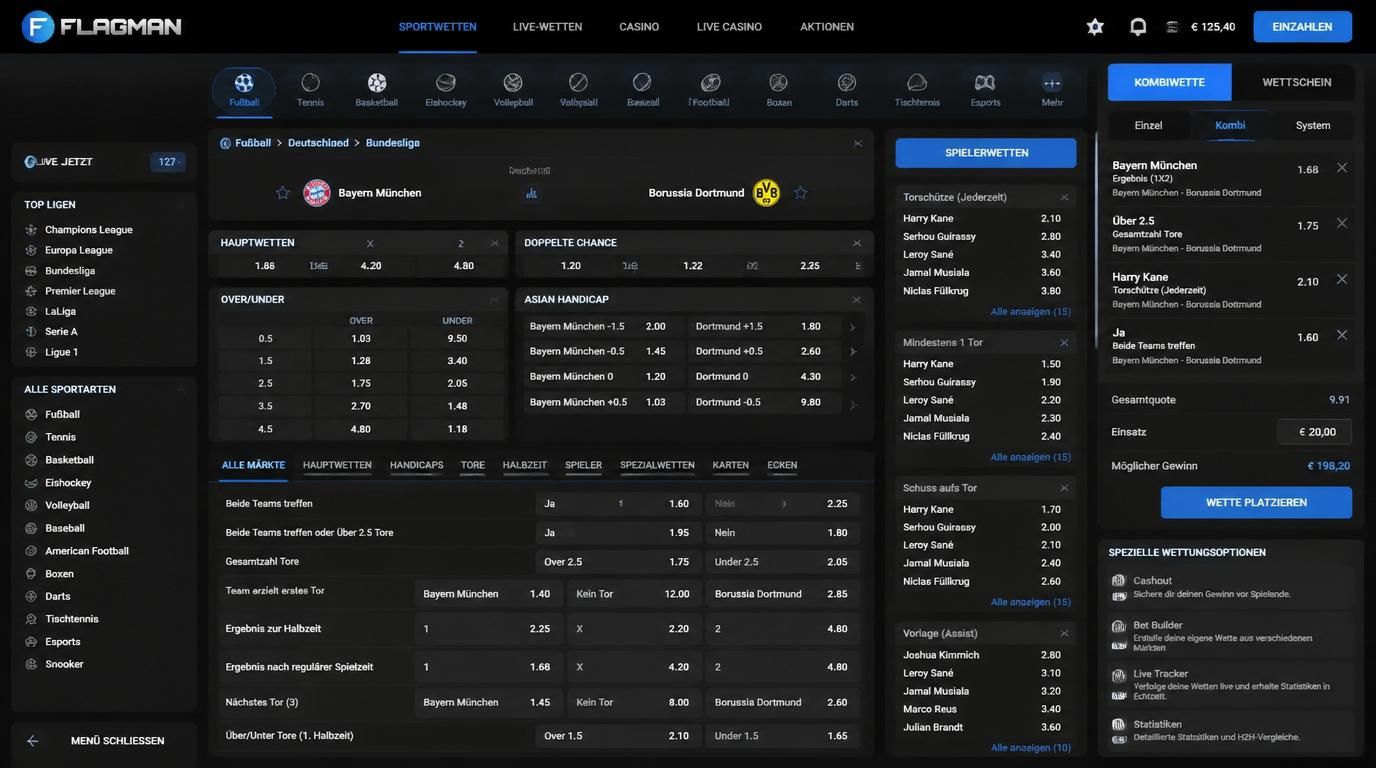Collapse the Vorlage (Assist) panel
Screen dimensions: 1376x768
click(1064, 633)
